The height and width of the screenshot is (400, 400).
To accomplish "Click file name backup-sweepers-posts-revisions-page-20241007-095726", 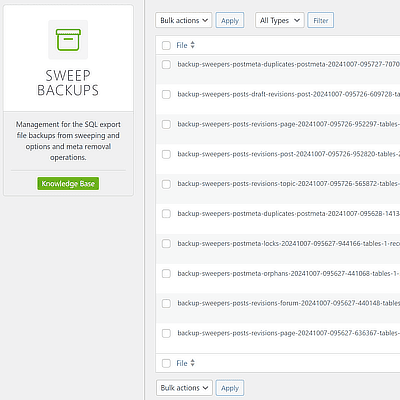I will tap(289, 124).
